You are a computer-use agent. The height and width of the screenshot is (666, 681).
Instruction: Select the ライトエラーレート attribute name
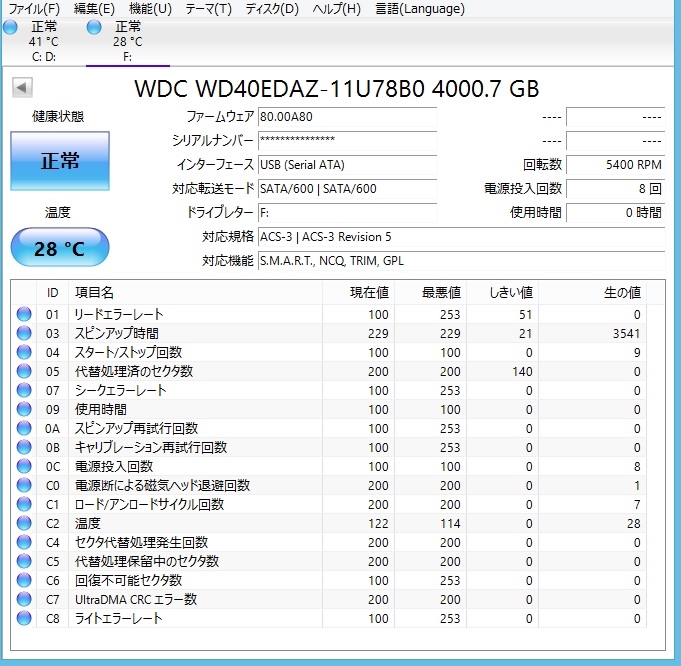[x=119, y=618]
